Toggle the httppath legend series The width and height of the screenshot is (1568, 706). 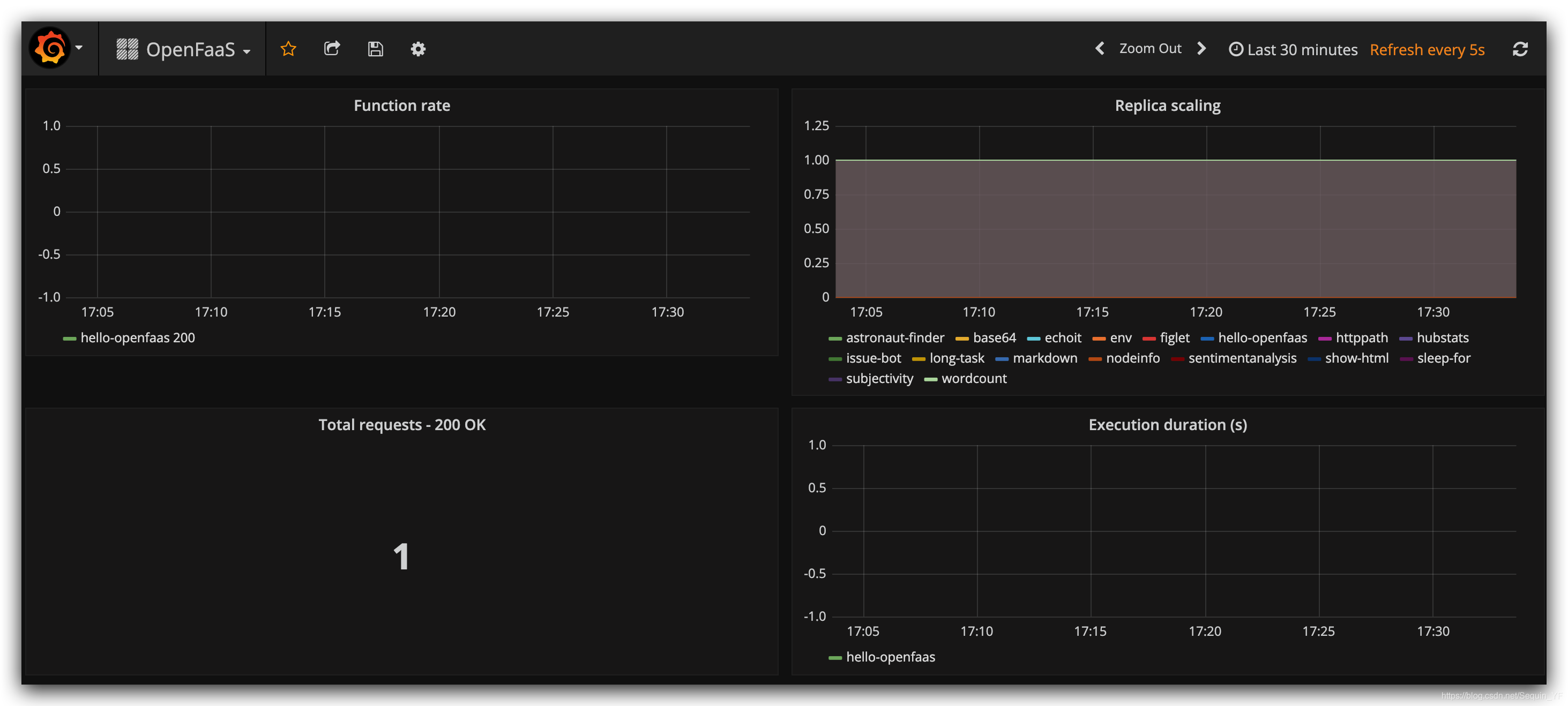click(x=1353, y=338)
